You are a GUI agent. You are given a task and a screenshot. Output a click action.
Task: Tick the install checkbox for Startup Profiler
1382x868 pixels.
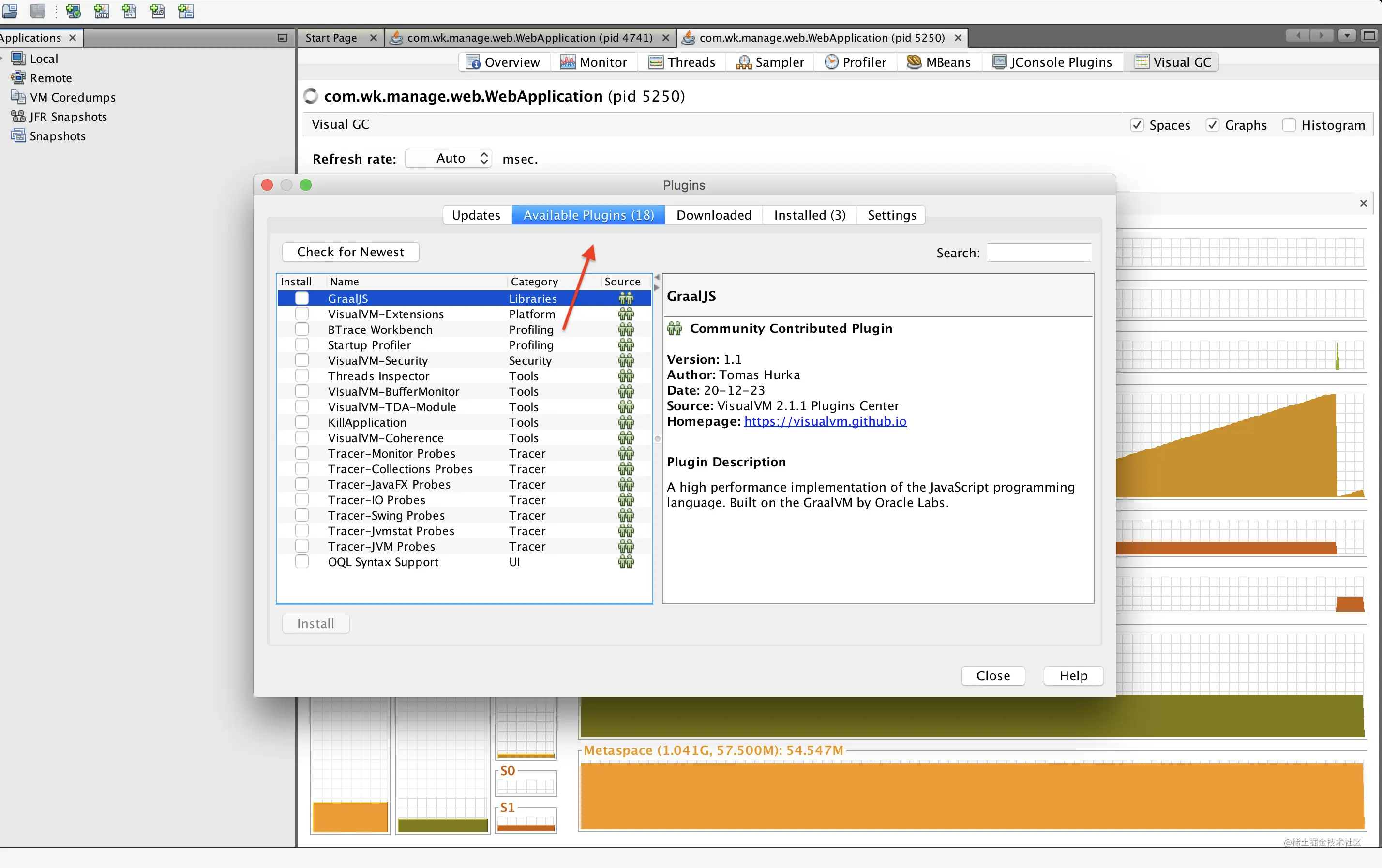[x=302, y=345]
